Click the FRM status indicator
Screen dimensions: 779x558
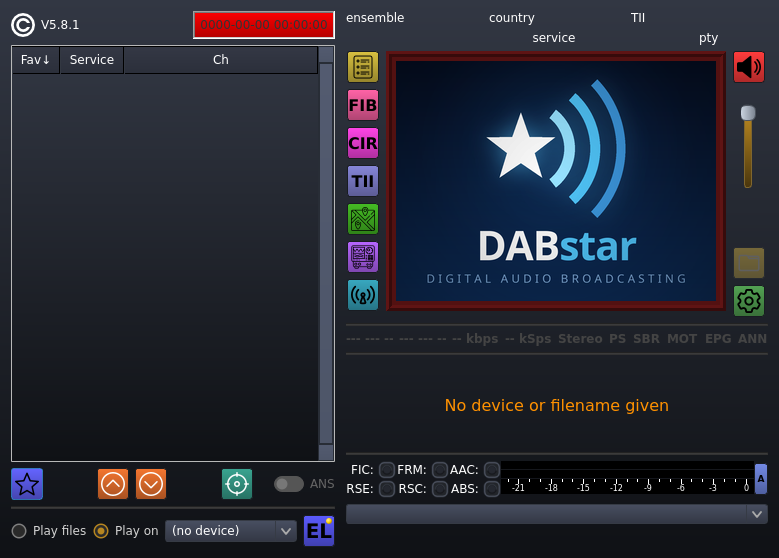[440, 470]
